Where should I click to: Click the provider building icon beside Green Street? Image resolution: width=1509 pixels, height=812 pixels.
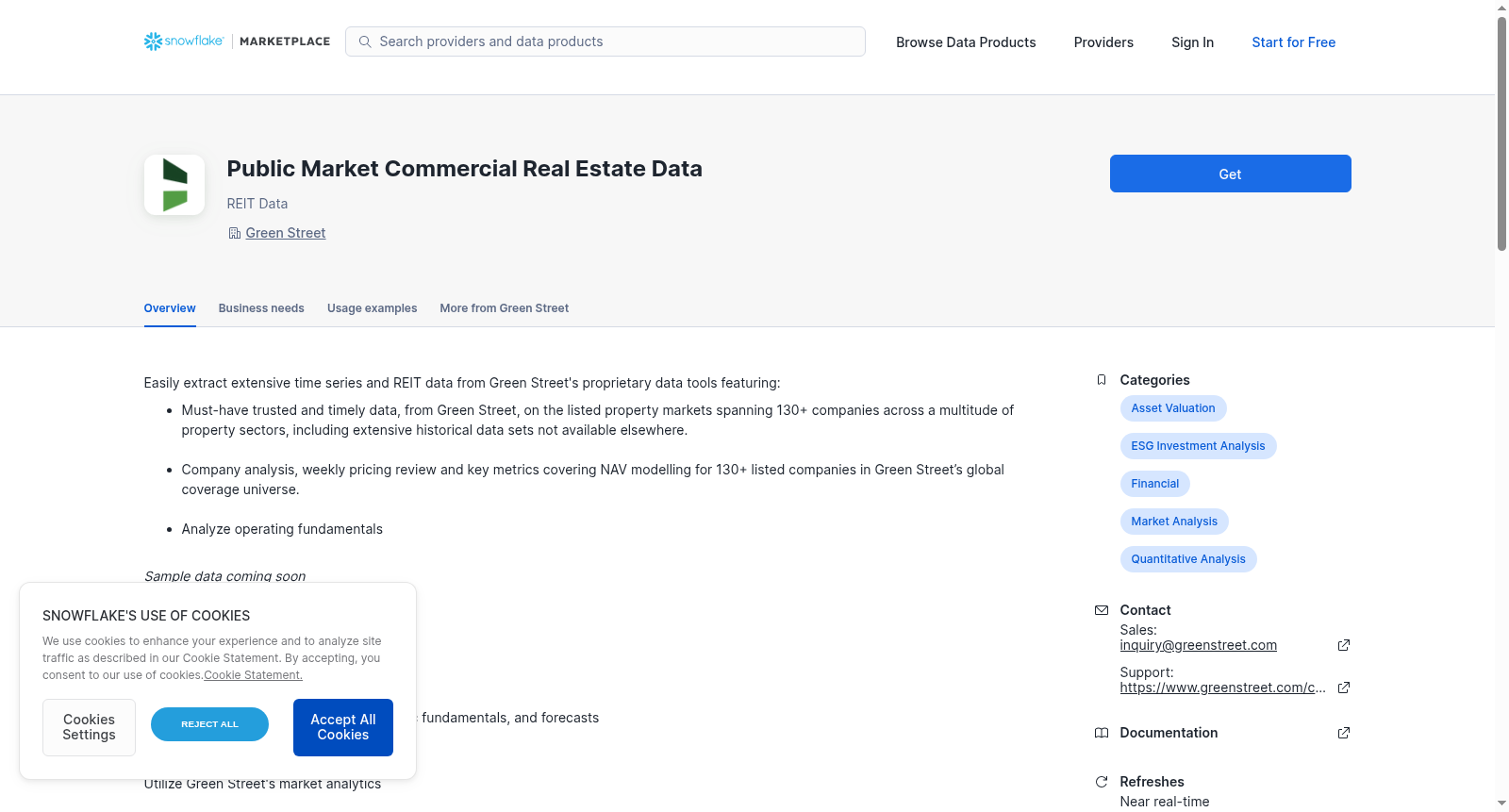[234, 233]
